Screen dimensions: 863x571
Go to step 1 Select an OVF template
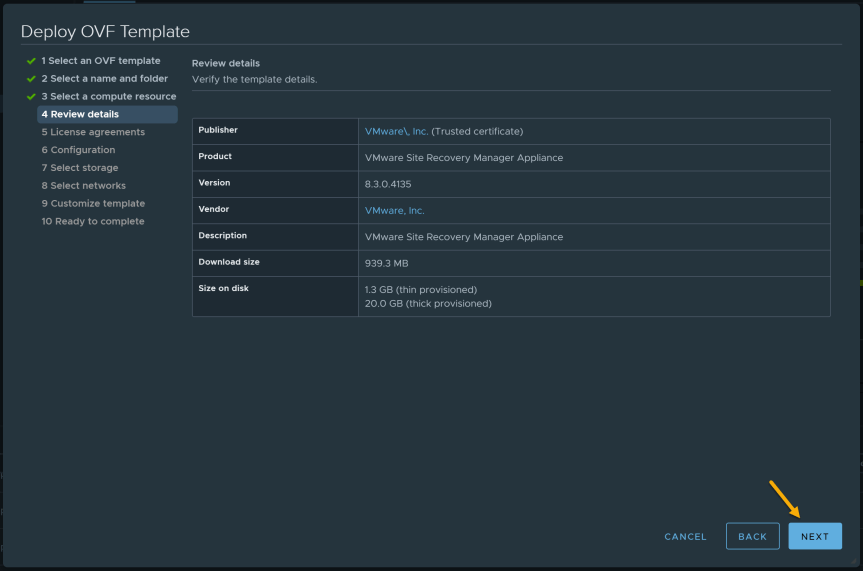point(101,61)
